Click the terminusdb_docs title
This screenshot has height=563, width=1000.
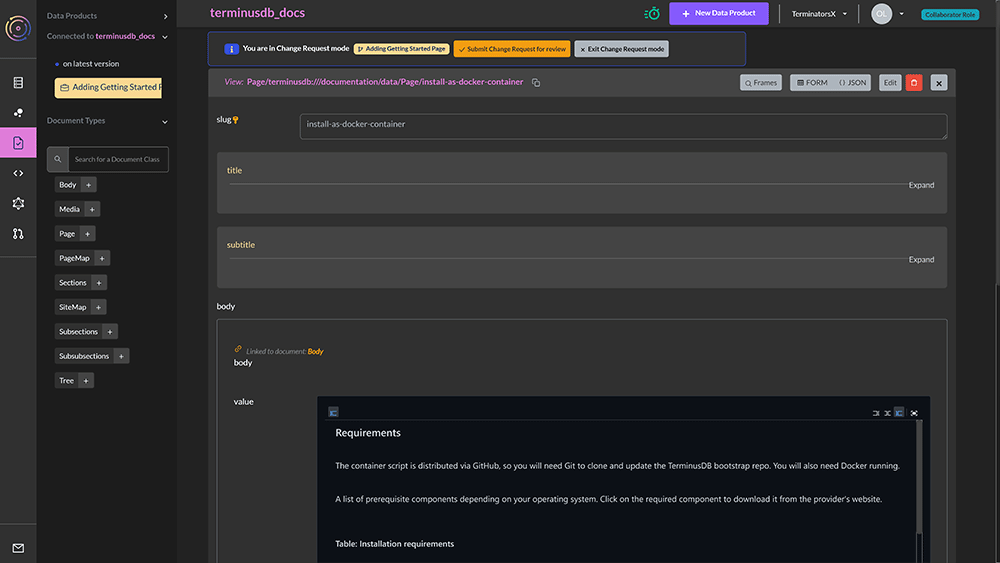point(257,13)
